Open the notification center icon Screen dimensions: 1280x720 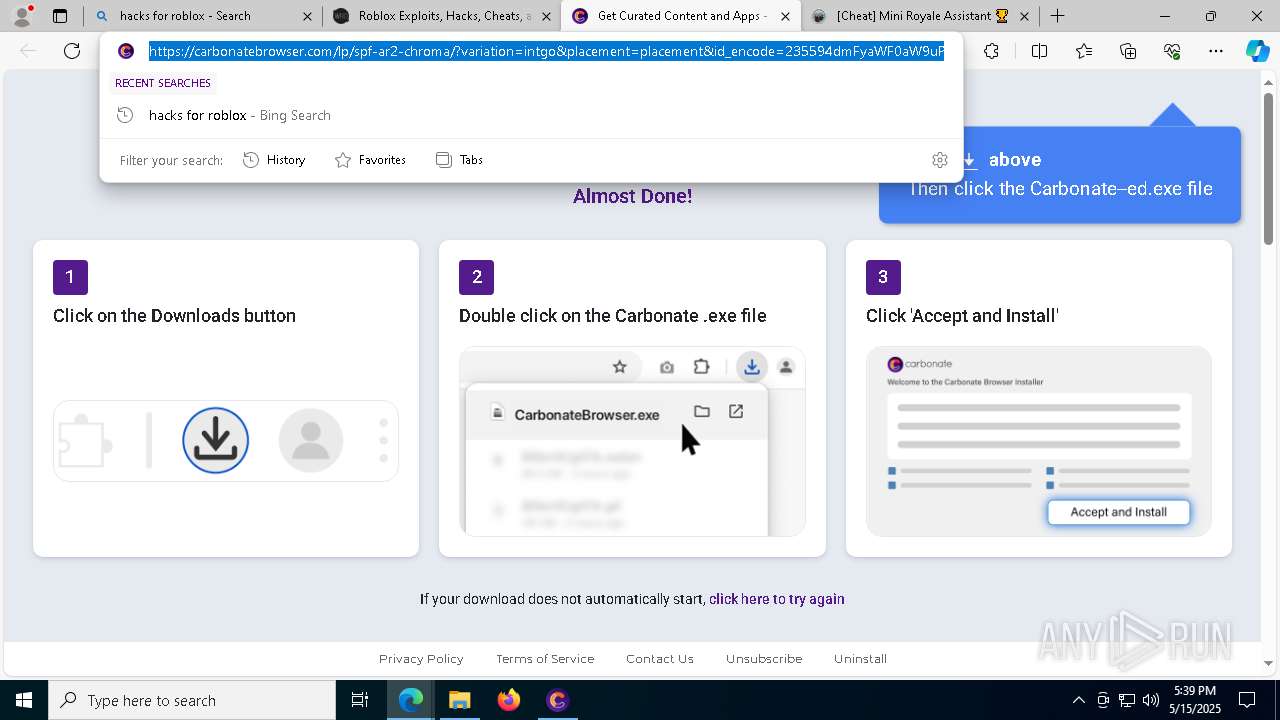pyautogui.click(x=1248, y=700)
